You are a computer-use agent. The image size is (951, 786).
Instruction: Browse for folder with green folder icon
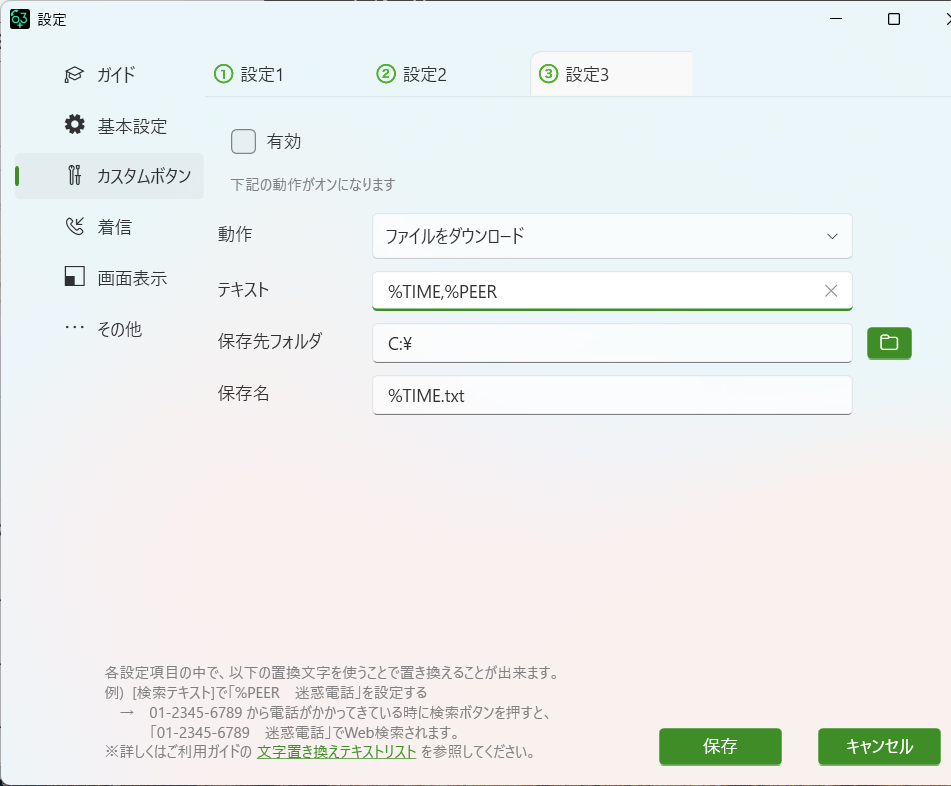(888, 343)
